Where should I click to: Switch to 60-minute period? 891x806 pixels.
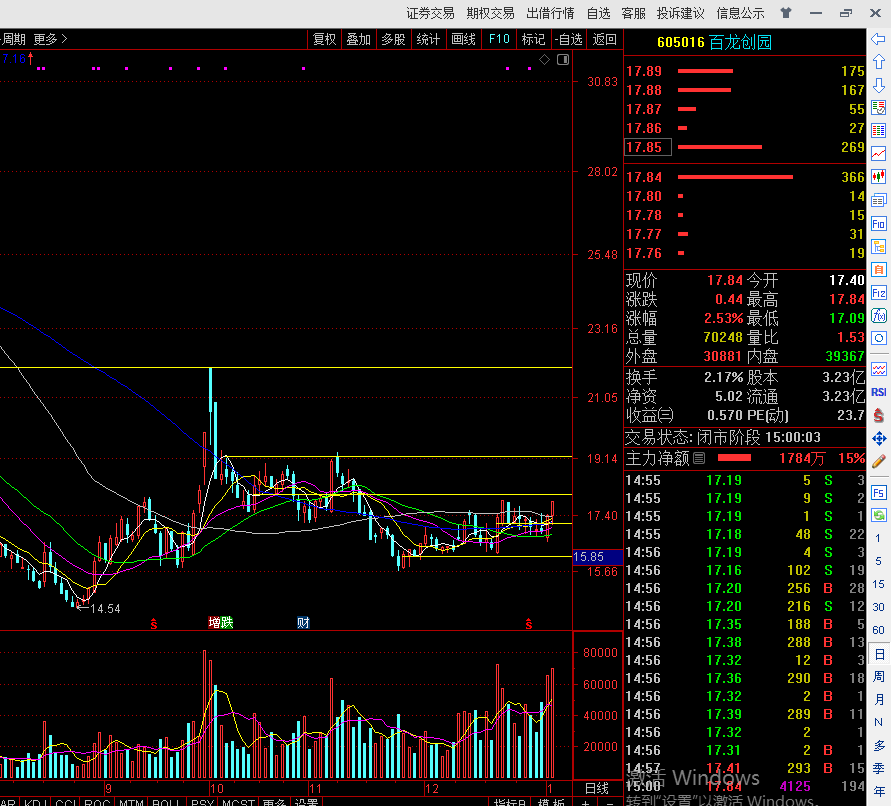click(879, 630)
